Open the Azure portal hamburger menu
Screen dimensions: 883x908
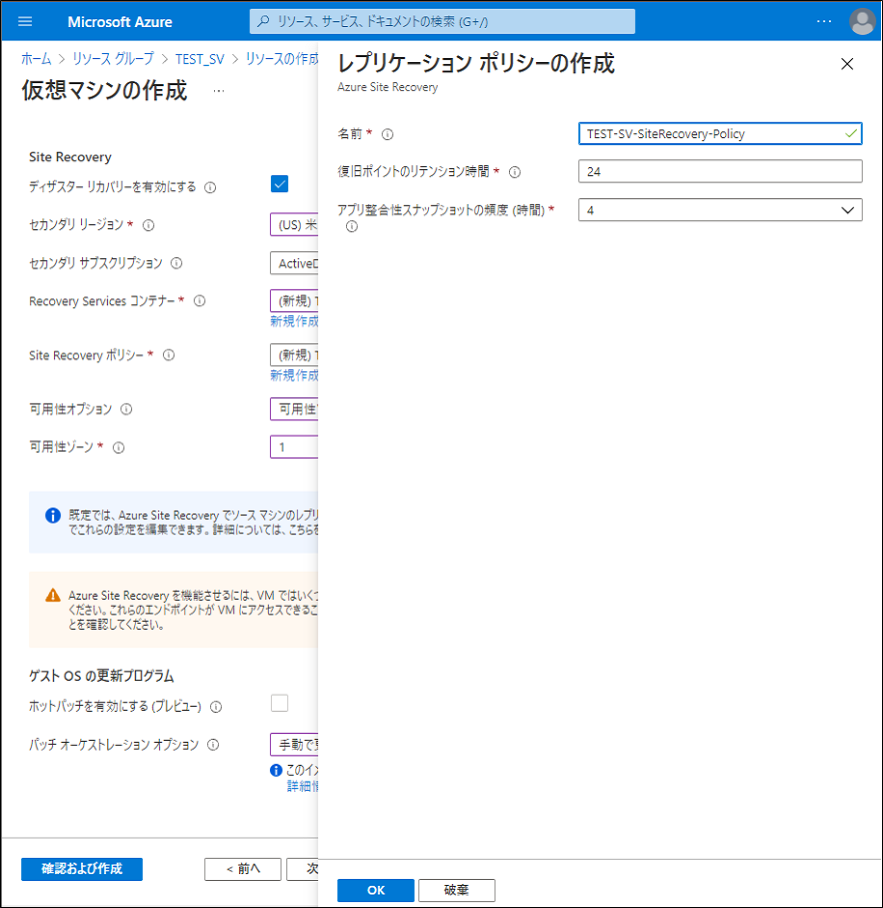(x=25, y=21)
